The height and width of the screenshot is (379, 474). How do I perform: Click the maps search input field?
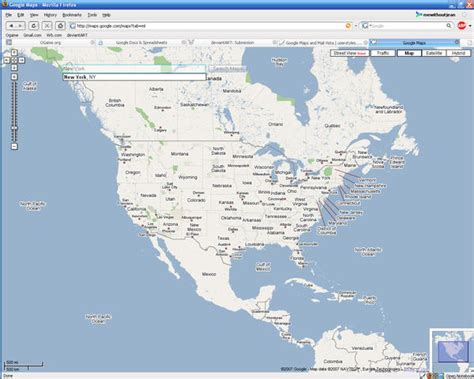tap(134, 68)
